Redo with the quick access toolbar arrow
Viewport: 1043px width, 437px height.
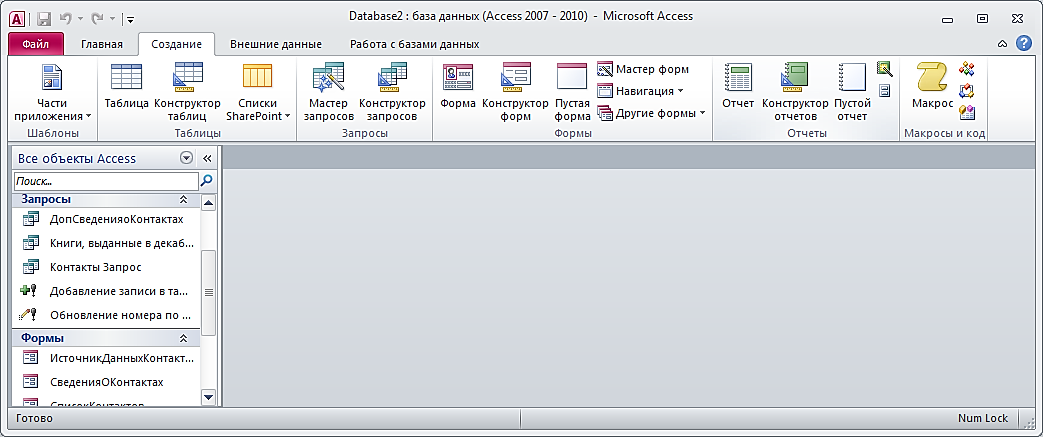click(x=97, y=19)
